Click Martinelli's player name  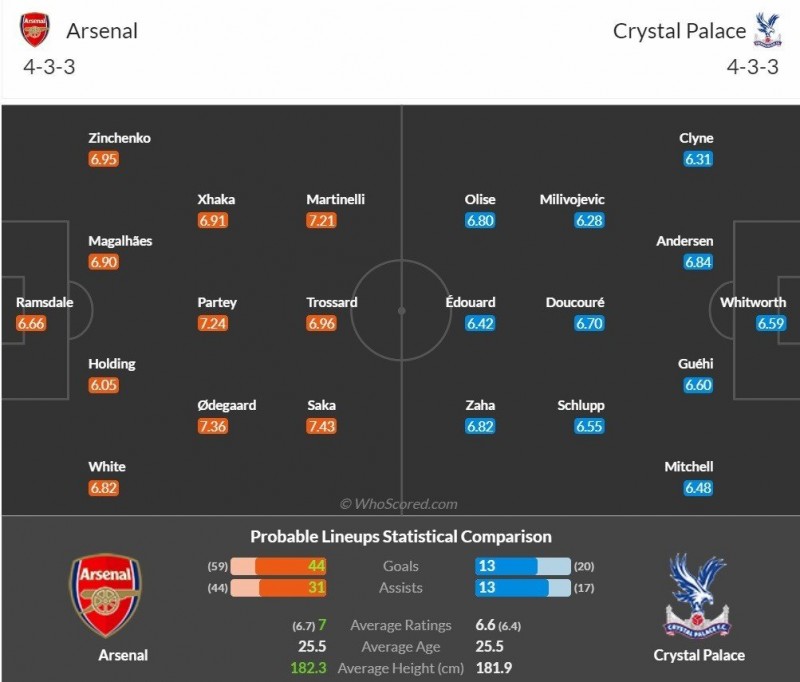pos(335,199)
